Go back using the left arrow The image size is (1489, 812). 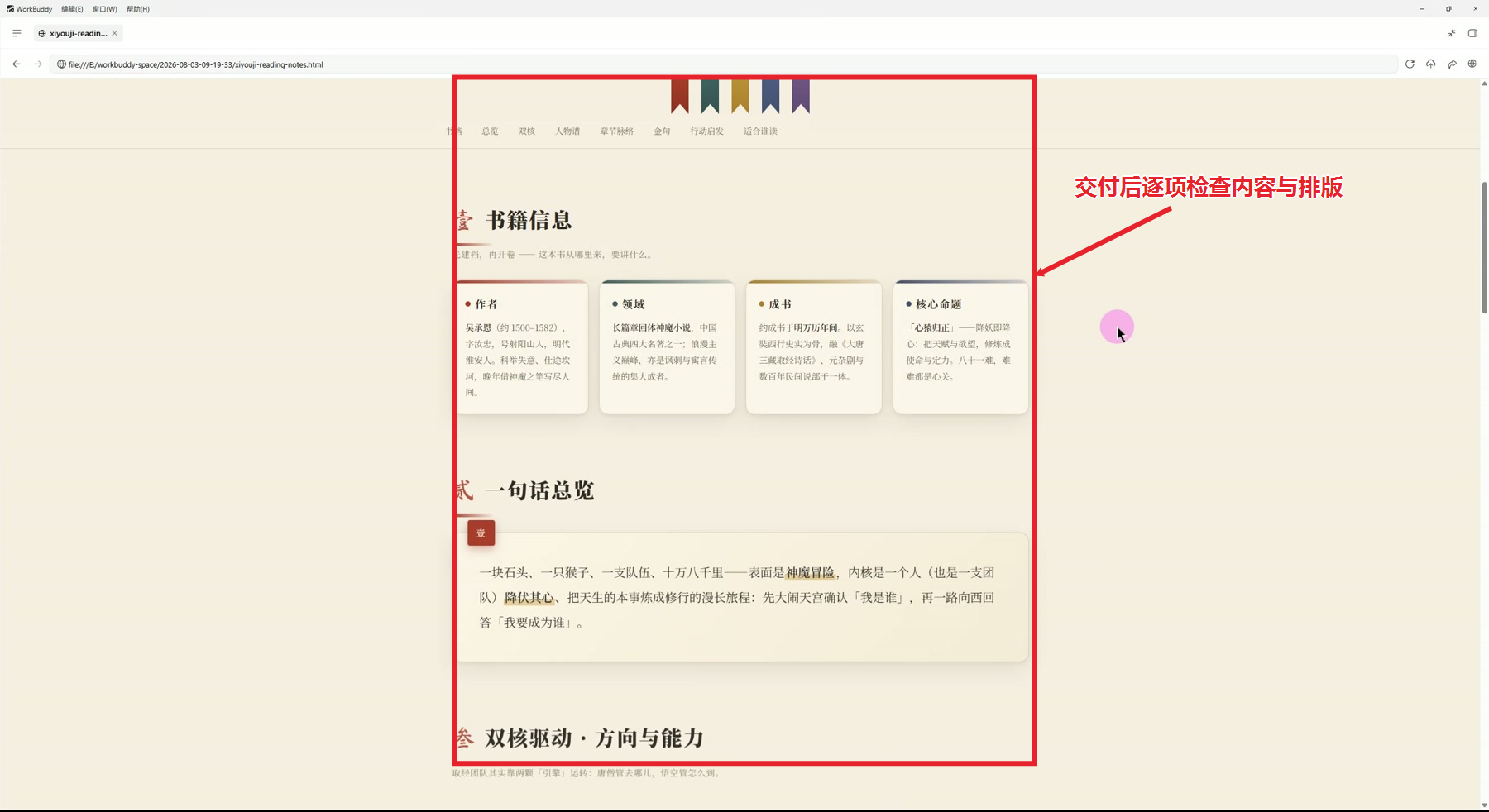tap(17, 64)
